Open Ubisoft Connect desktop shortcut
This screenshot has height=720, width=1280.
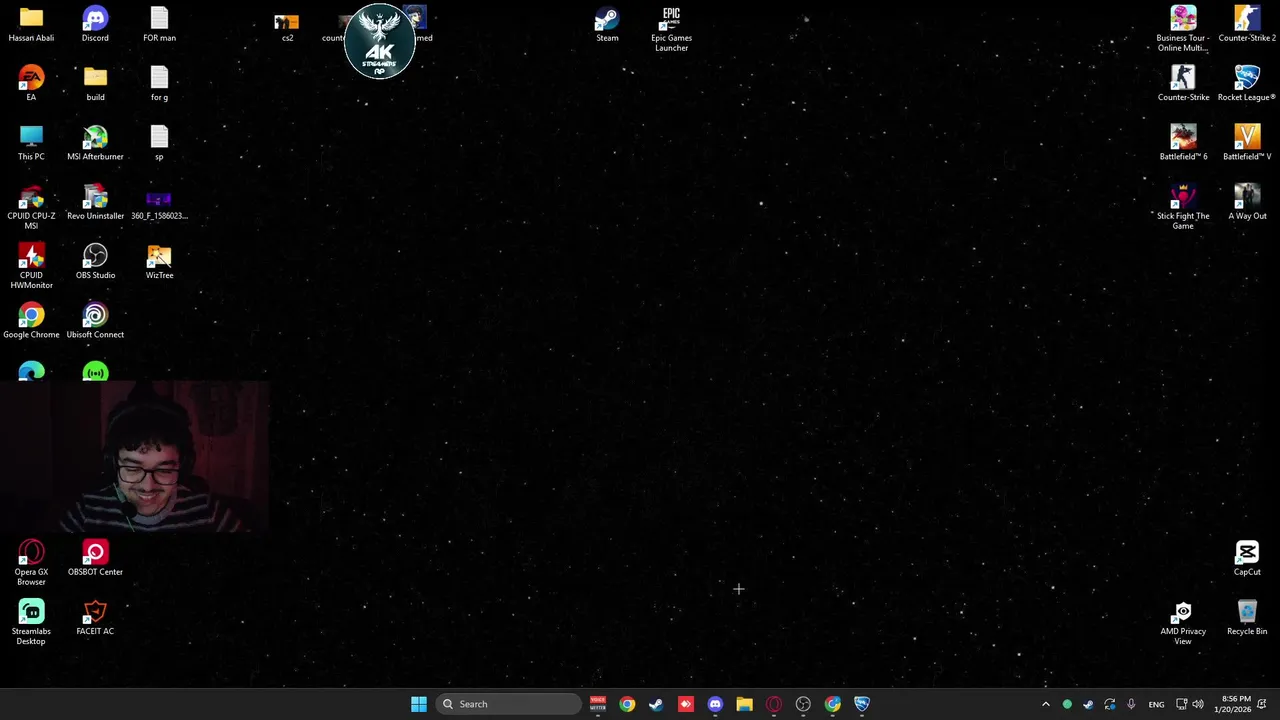point(95,321)
